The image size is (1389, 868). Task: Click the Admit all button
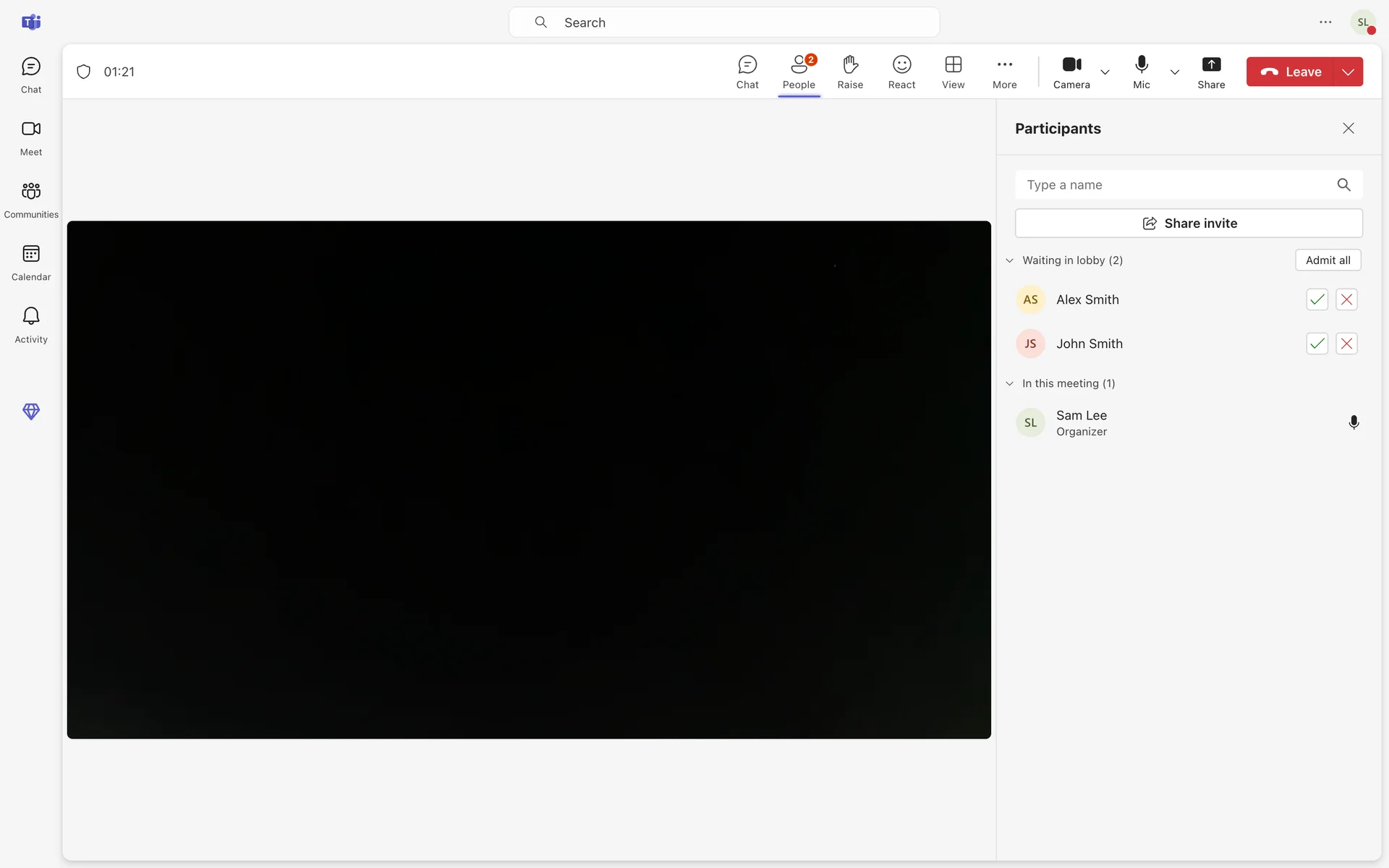tap(1328, 260)
